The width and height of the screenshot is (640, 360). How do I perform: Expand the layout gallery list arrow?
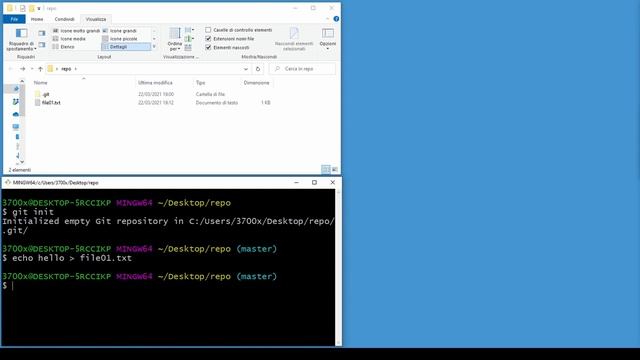pos(154,47)
